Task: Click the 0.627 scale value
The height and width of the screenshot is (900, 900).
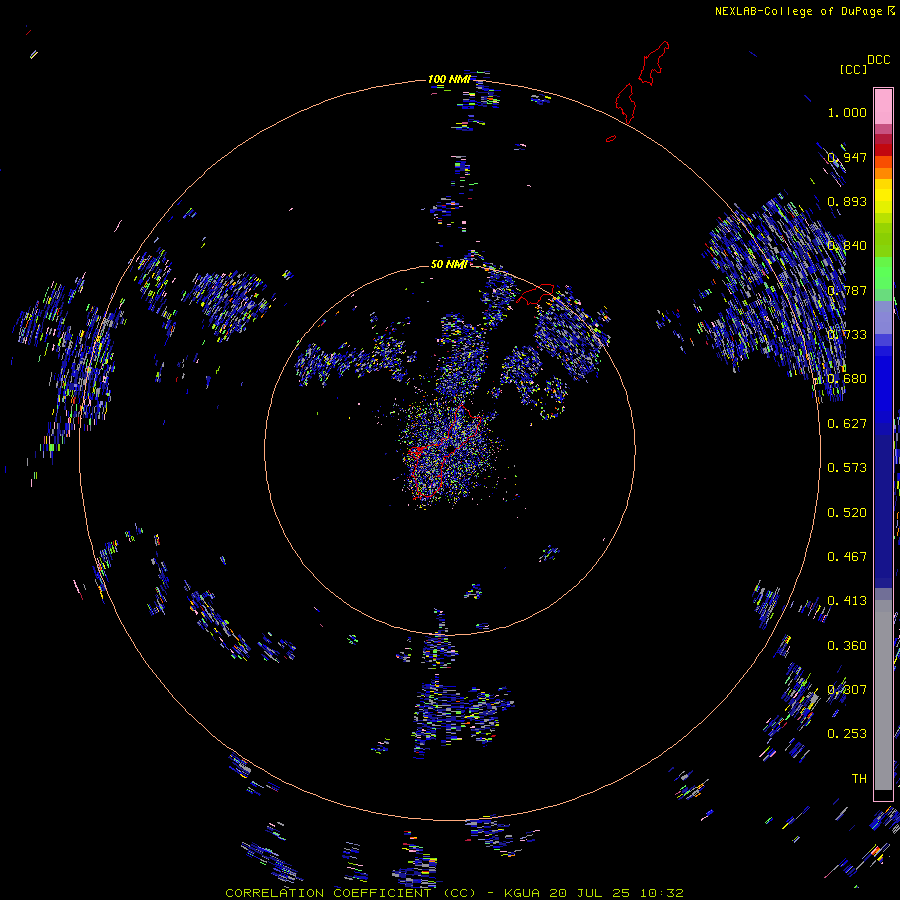Action: pos(847,424)
